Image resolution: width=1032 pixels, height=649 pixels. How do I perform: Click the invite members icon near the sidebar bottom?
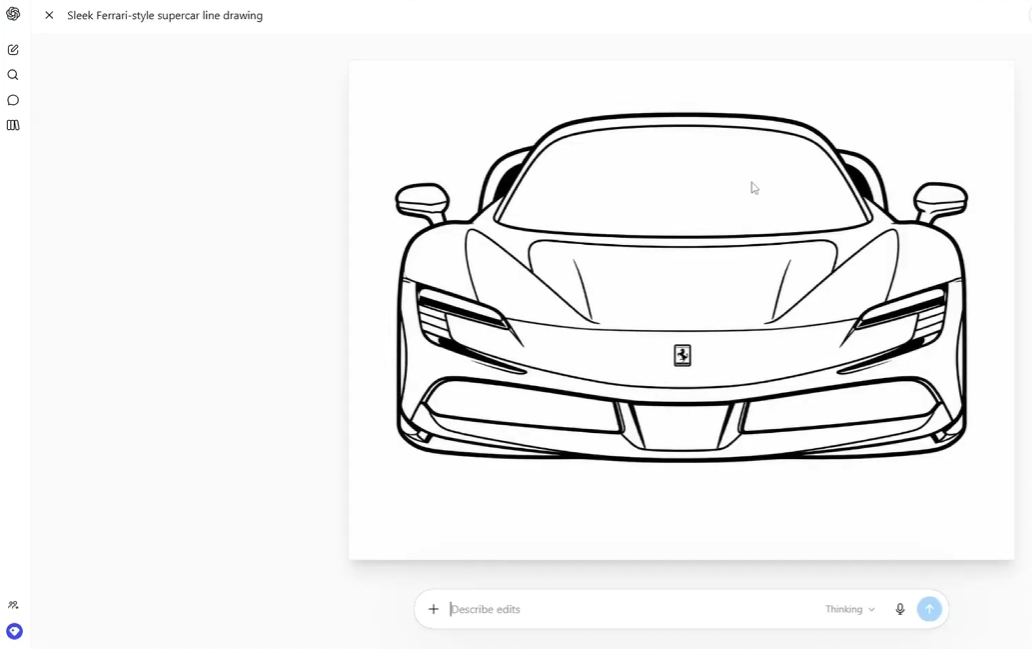click(13, 605)
